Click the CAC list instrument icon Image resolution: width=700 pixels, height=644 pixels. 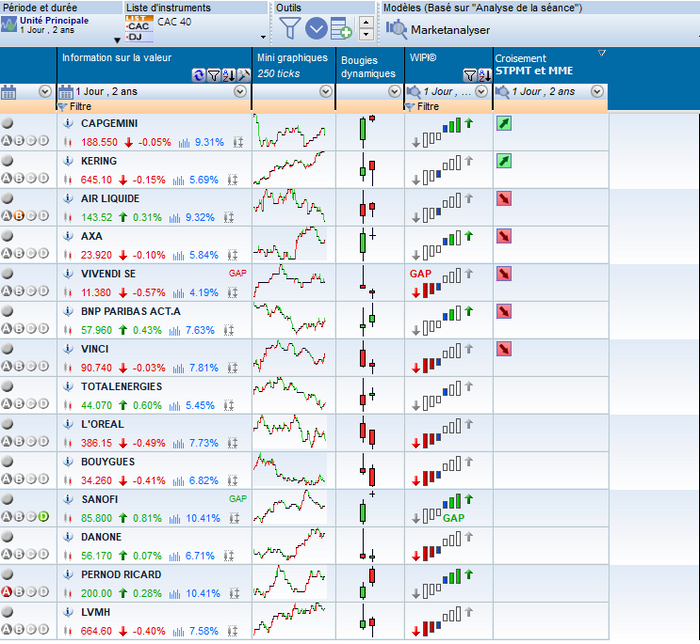coord(139,28)
